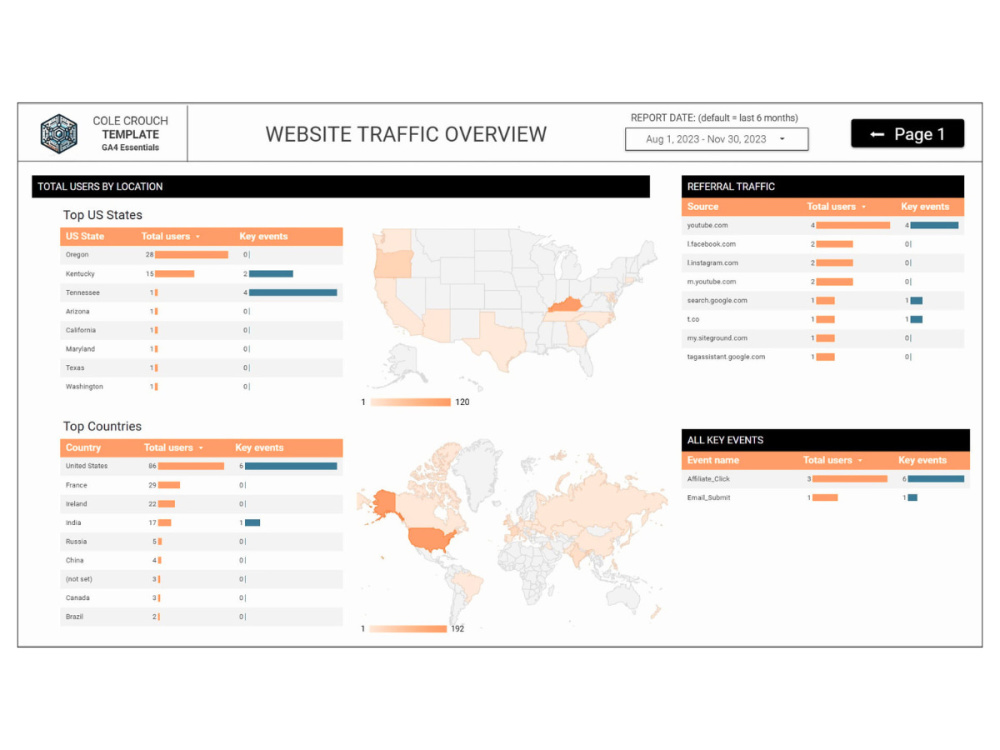Sort All Key Events by Total users
This screenshot has height=750, width=1000.
coord(832,460)
